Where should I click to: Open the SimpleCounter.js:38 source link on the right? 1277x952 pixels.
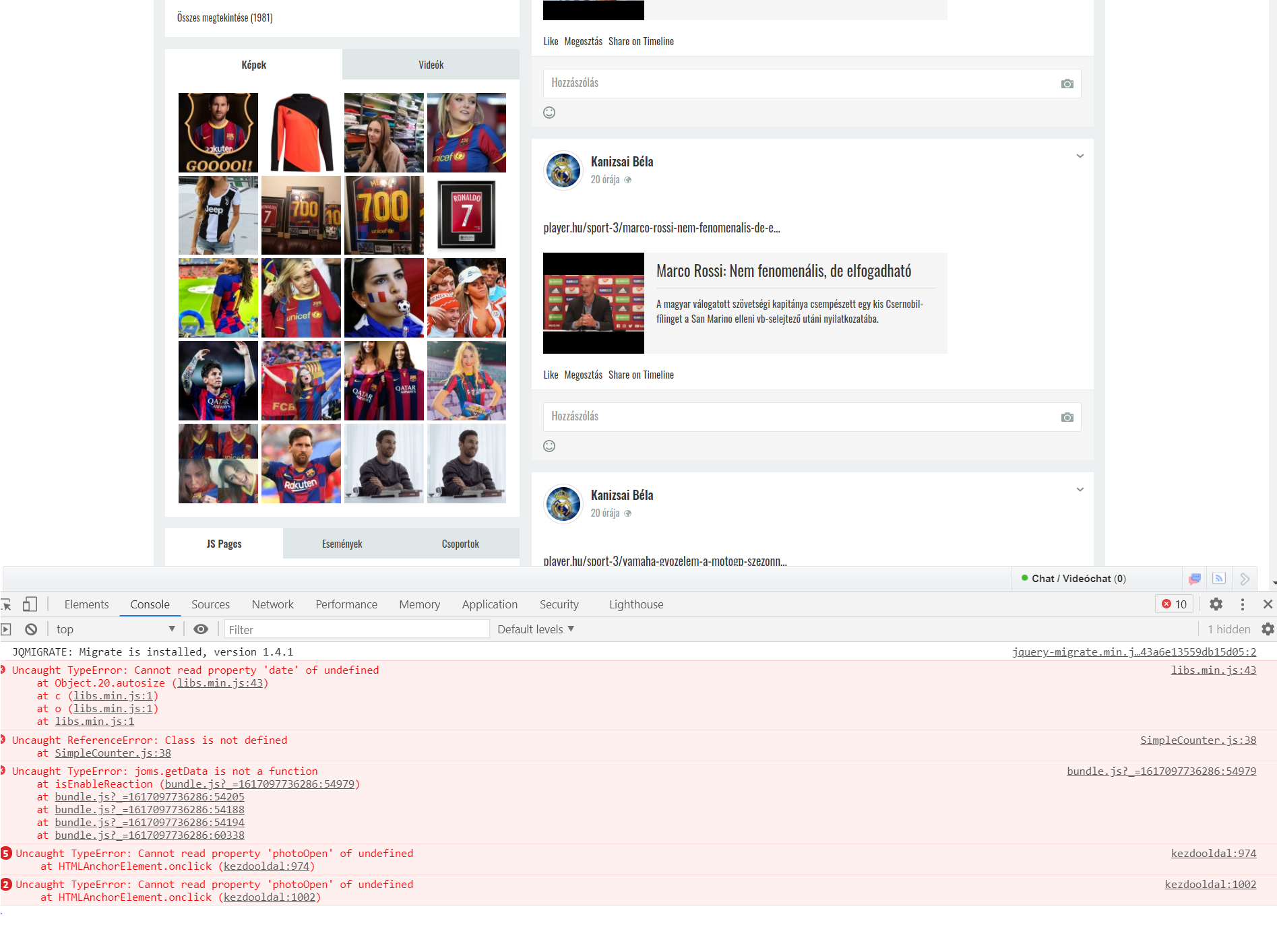click(x=1198, y=740)
